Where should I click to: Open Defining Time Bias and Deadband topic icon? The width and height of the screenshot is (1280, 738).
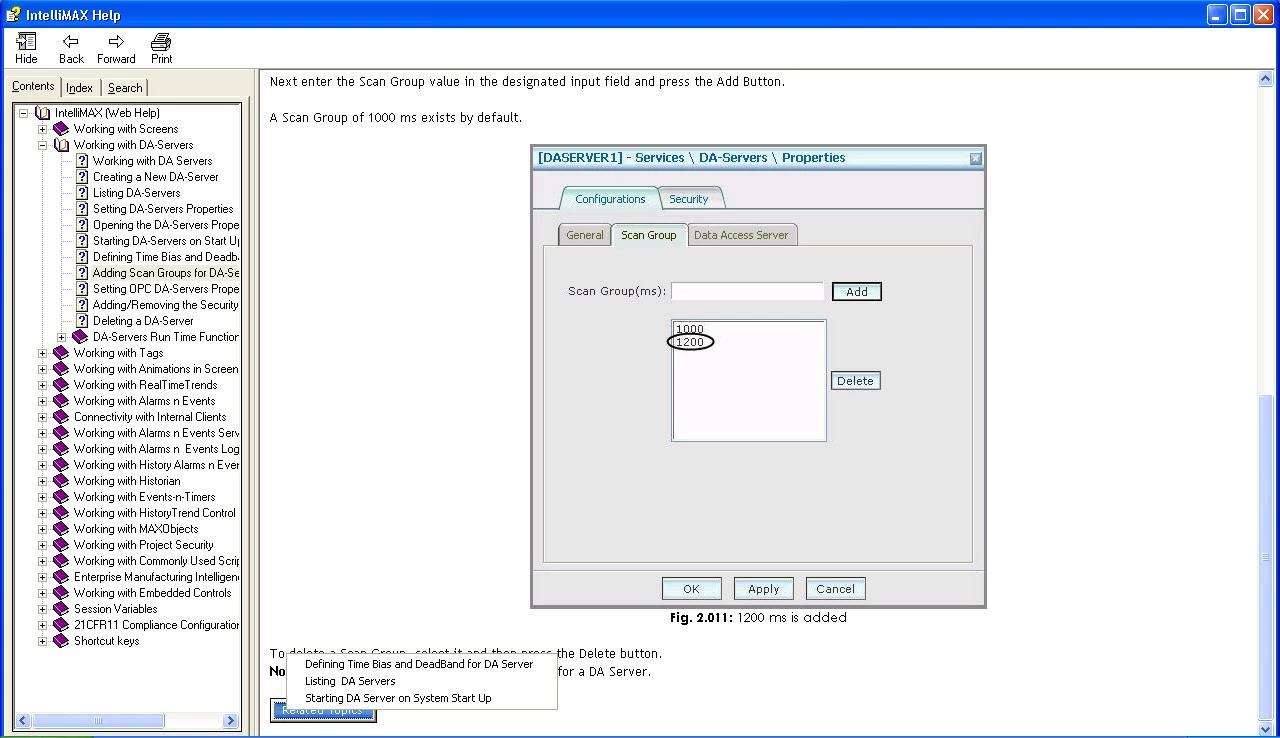tap(82, 257)
